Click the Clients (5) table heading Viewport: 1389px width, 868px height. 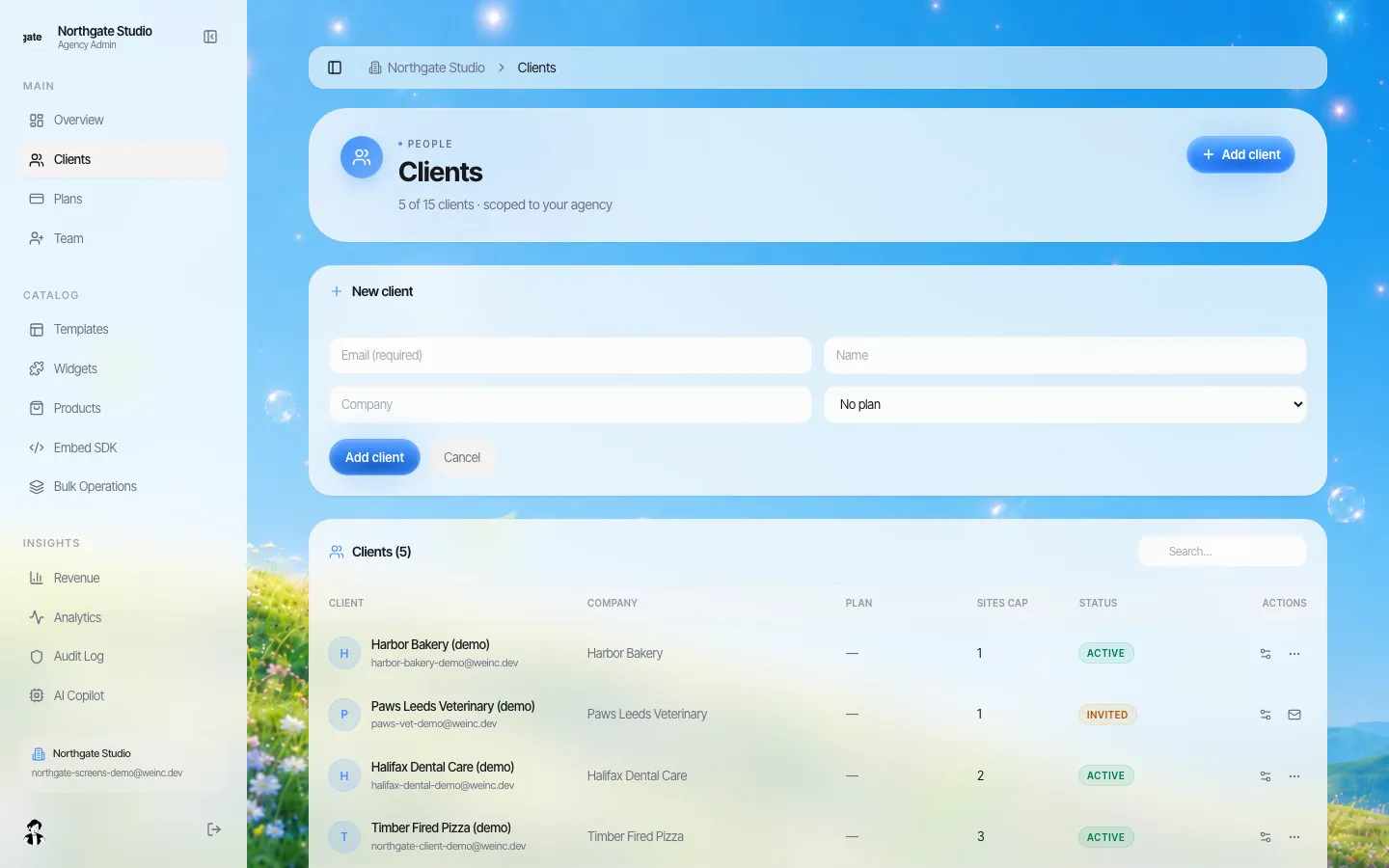tap(381, 552)
